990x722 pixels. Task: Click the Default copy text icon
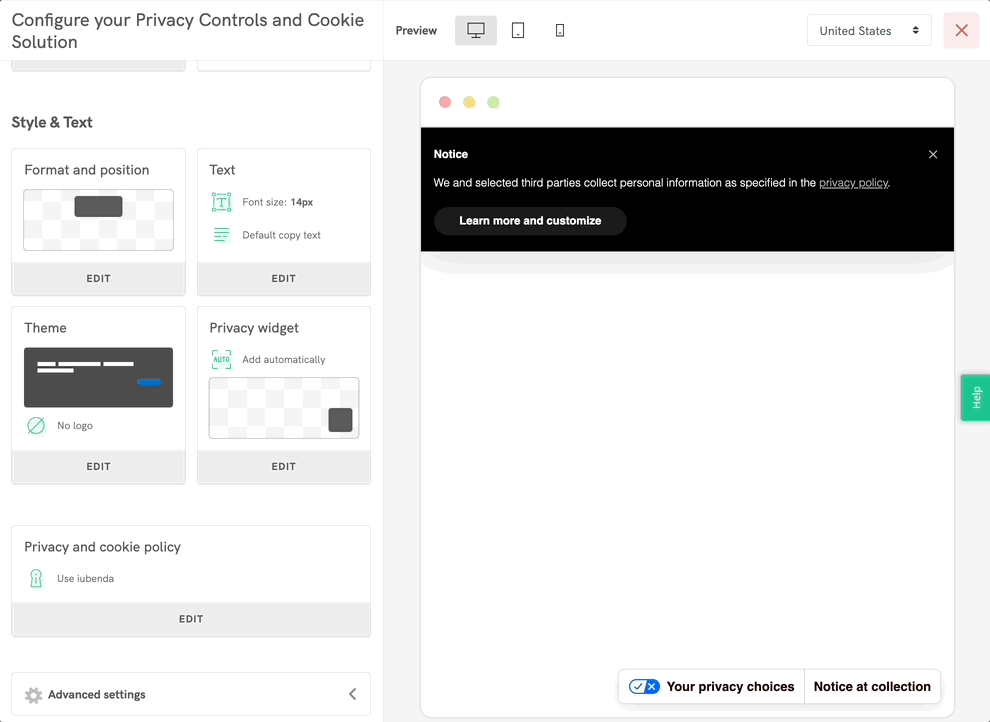point(221,235)
